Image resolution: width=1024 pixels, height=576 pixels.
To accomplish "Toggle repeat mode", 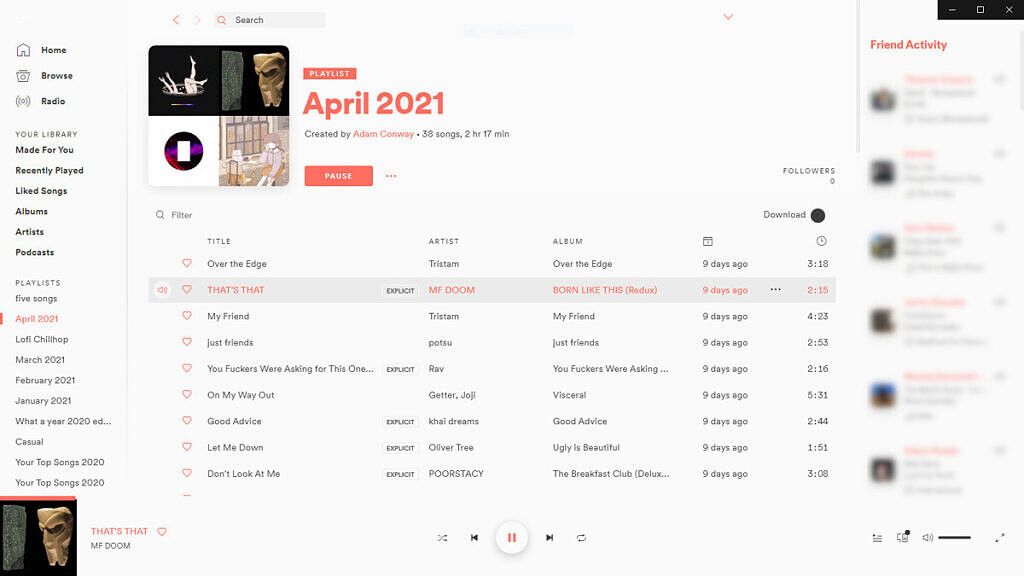I will (583, 537).
